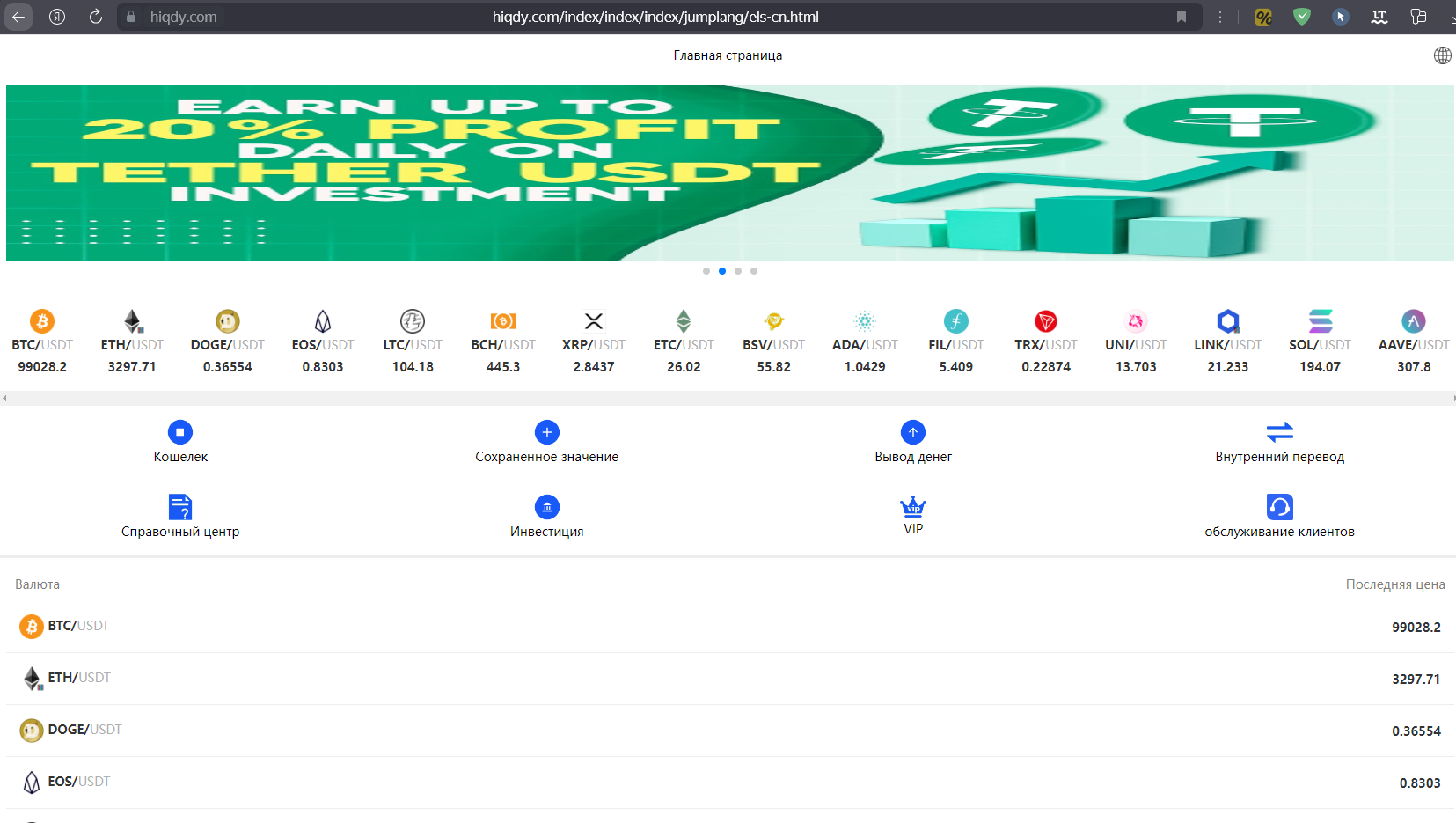Click the VIP crown icon
This screenshot has width=1456, height=823.
pos(913,507)
